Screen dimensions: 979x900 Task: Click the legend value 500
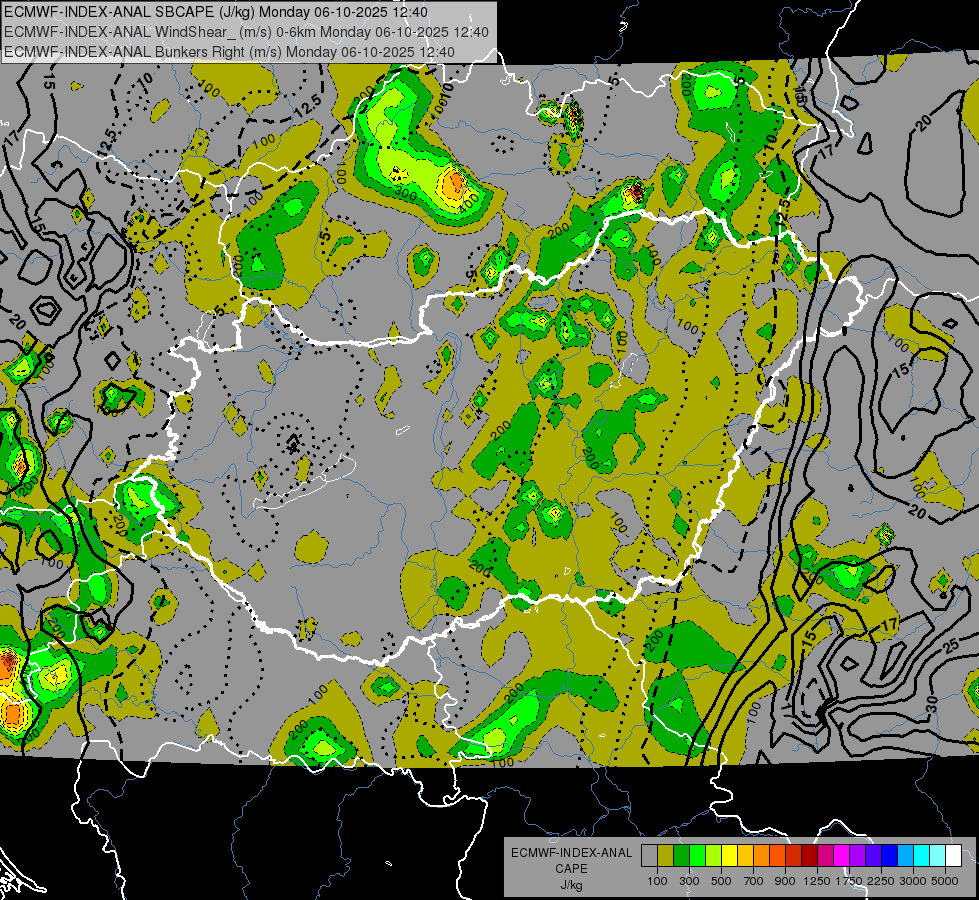[x=721, y=881]
